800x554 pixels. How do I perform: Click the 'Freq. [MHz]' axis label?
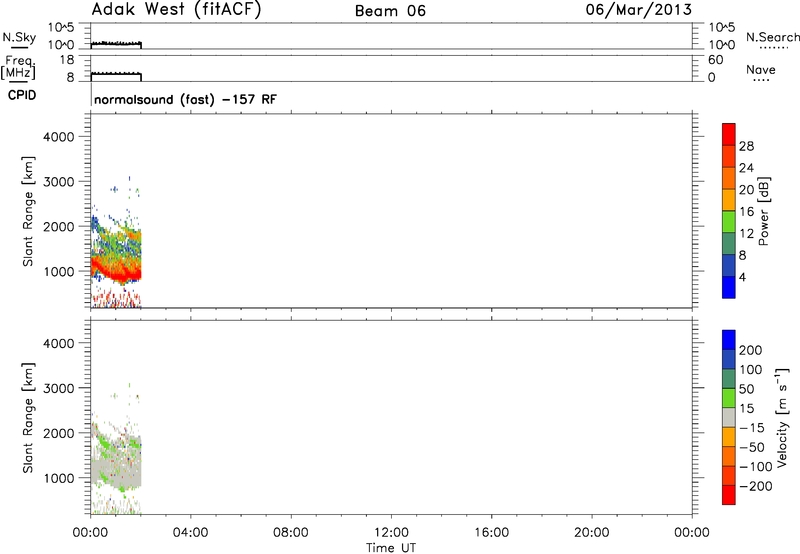(x=18, y=67)
